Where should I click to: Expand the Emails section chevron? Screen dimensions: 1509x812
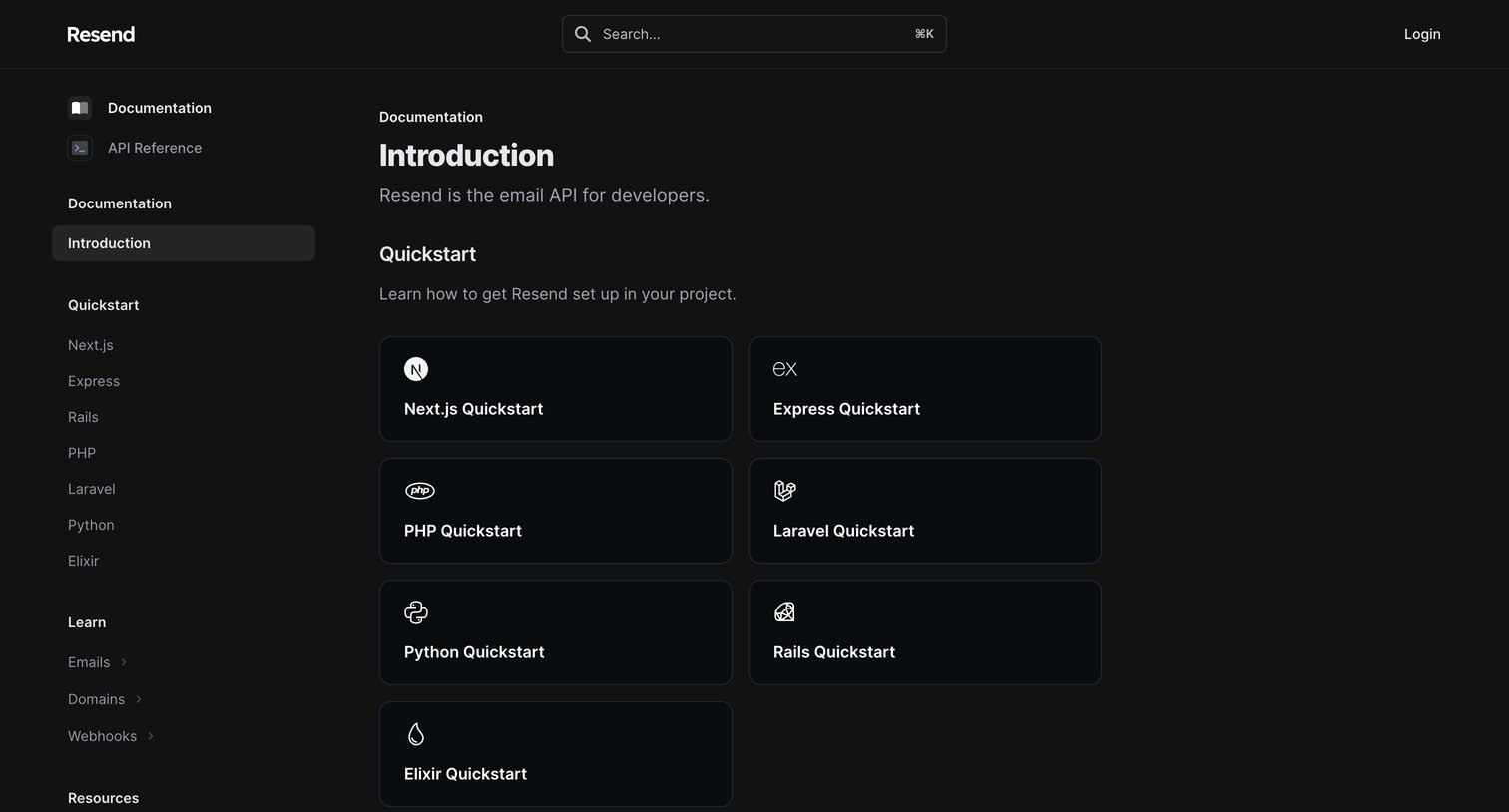[x=124, y=662]
